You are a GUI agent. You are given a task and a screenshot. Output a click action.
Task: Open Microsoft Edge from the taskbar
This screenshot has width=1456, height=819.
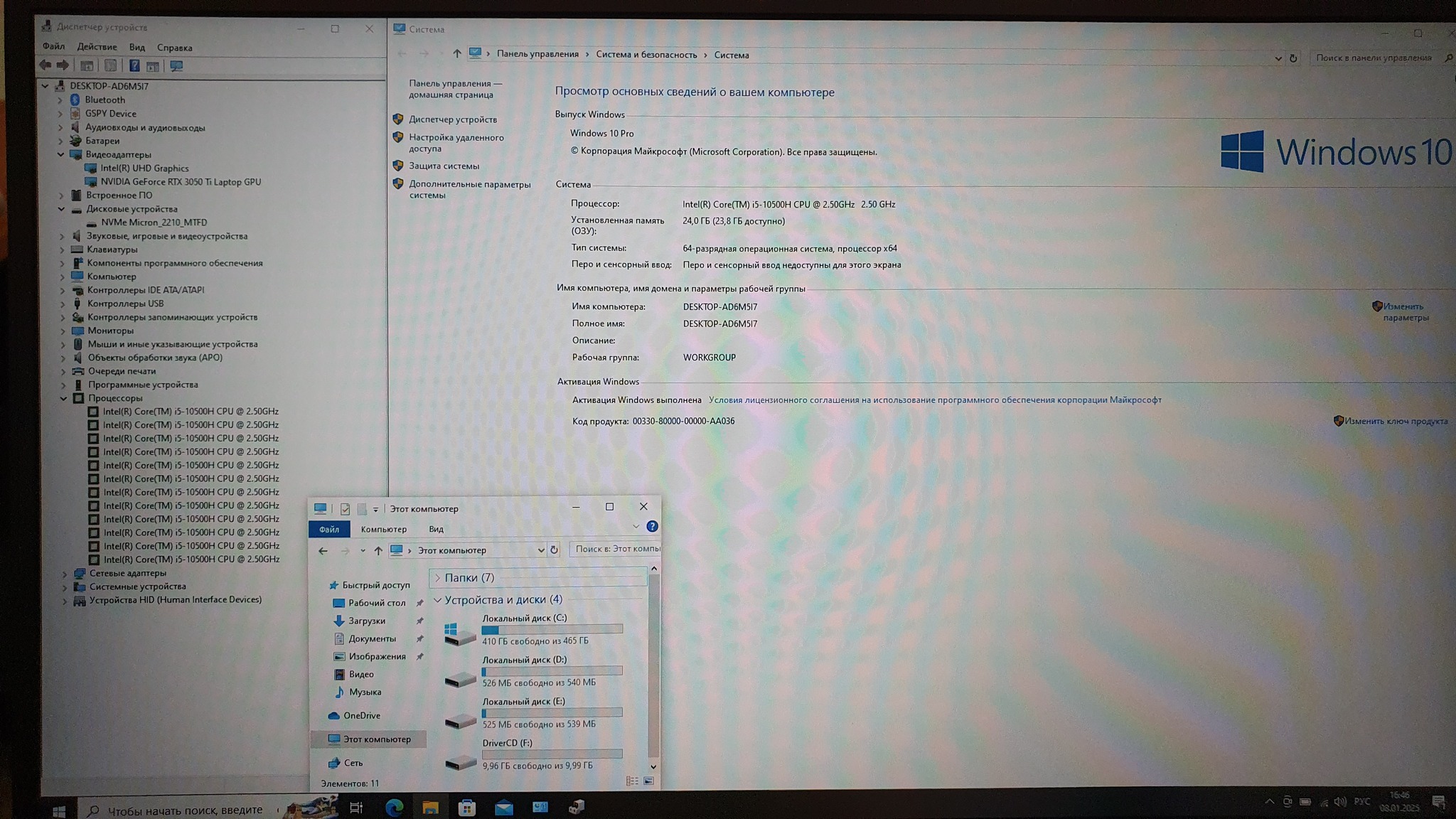tap(394, 807)
